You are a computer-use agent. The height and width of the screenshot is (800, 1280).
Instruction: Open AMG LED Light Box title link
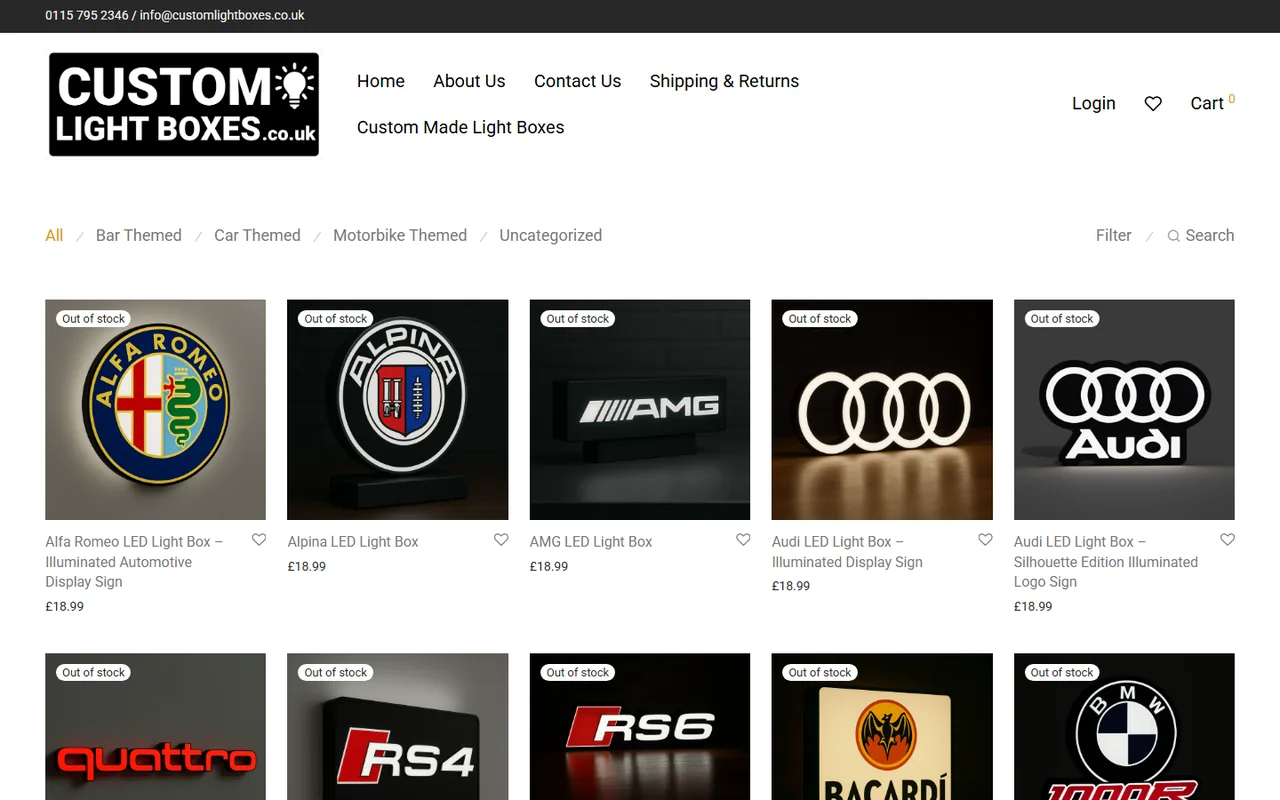(x=591, y=541)
